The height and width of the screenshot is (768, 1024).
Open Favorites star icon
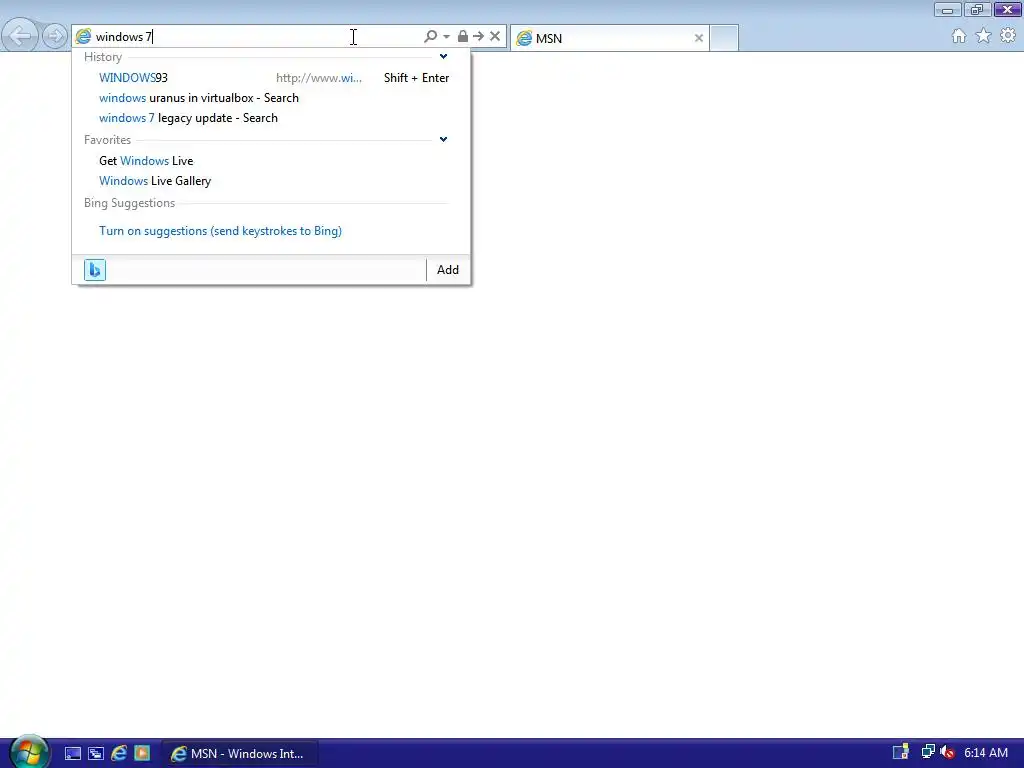point(984,36)
